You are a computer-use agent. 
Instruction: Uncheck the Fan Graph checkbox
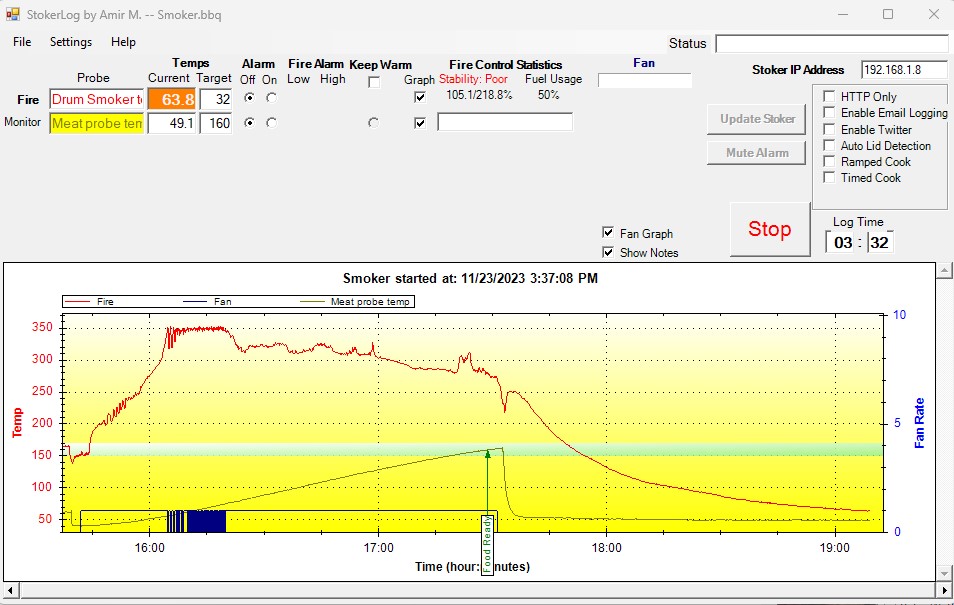click(x=608, y=233)
